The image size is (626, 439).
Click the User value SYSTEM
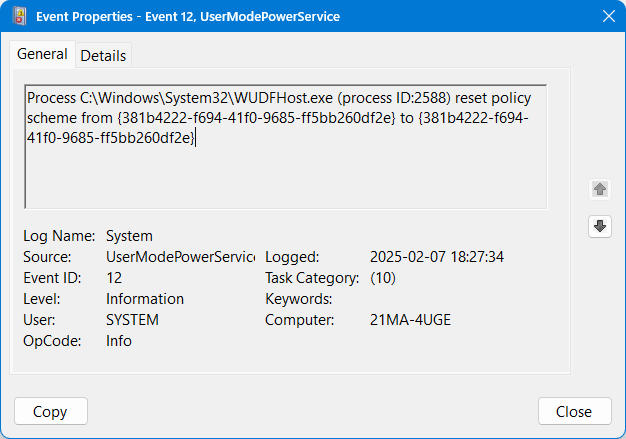(132, 320)
